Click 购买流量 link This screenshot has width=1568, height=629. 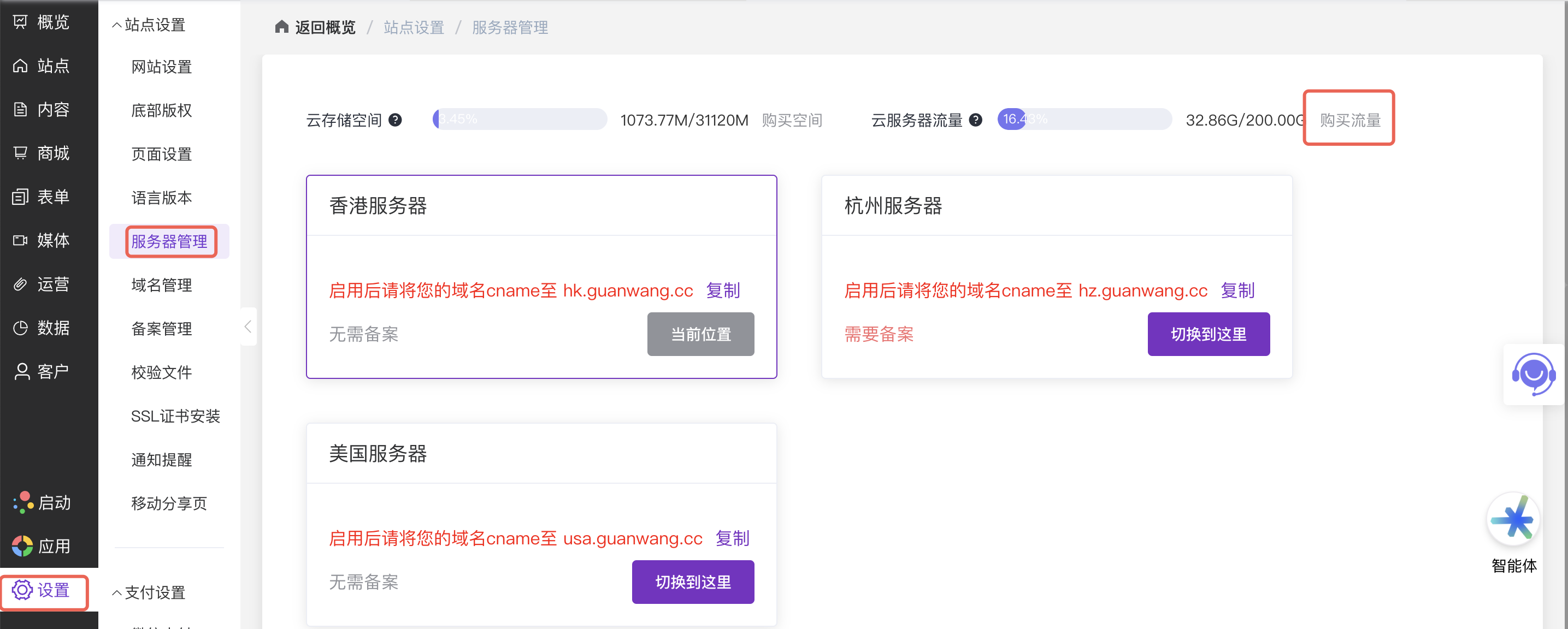click(1349, 120)
